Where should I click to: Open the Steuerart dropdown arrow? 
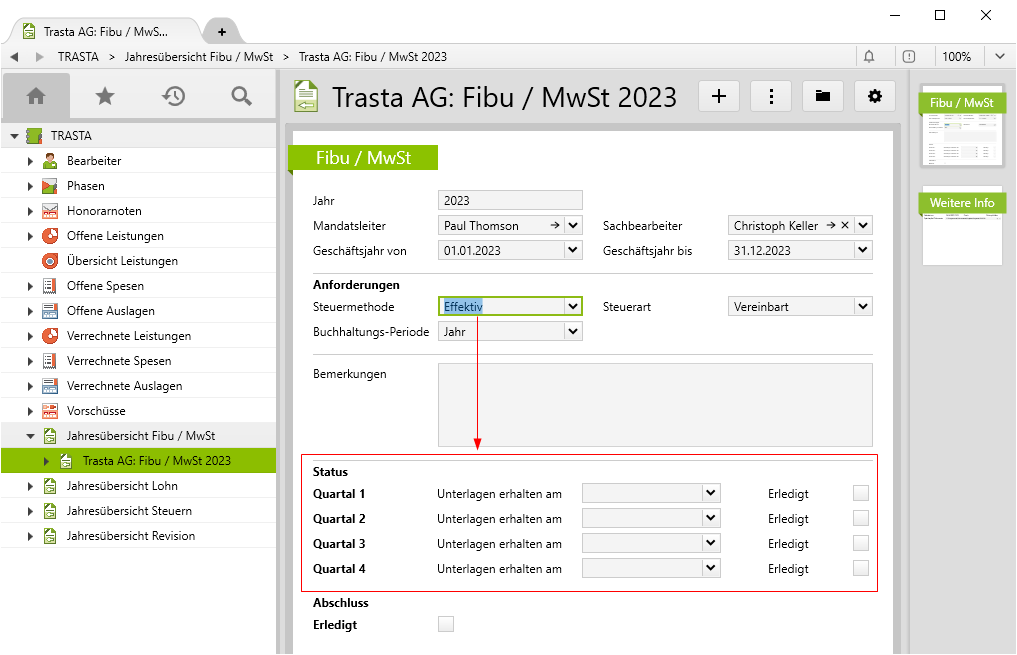863,307
